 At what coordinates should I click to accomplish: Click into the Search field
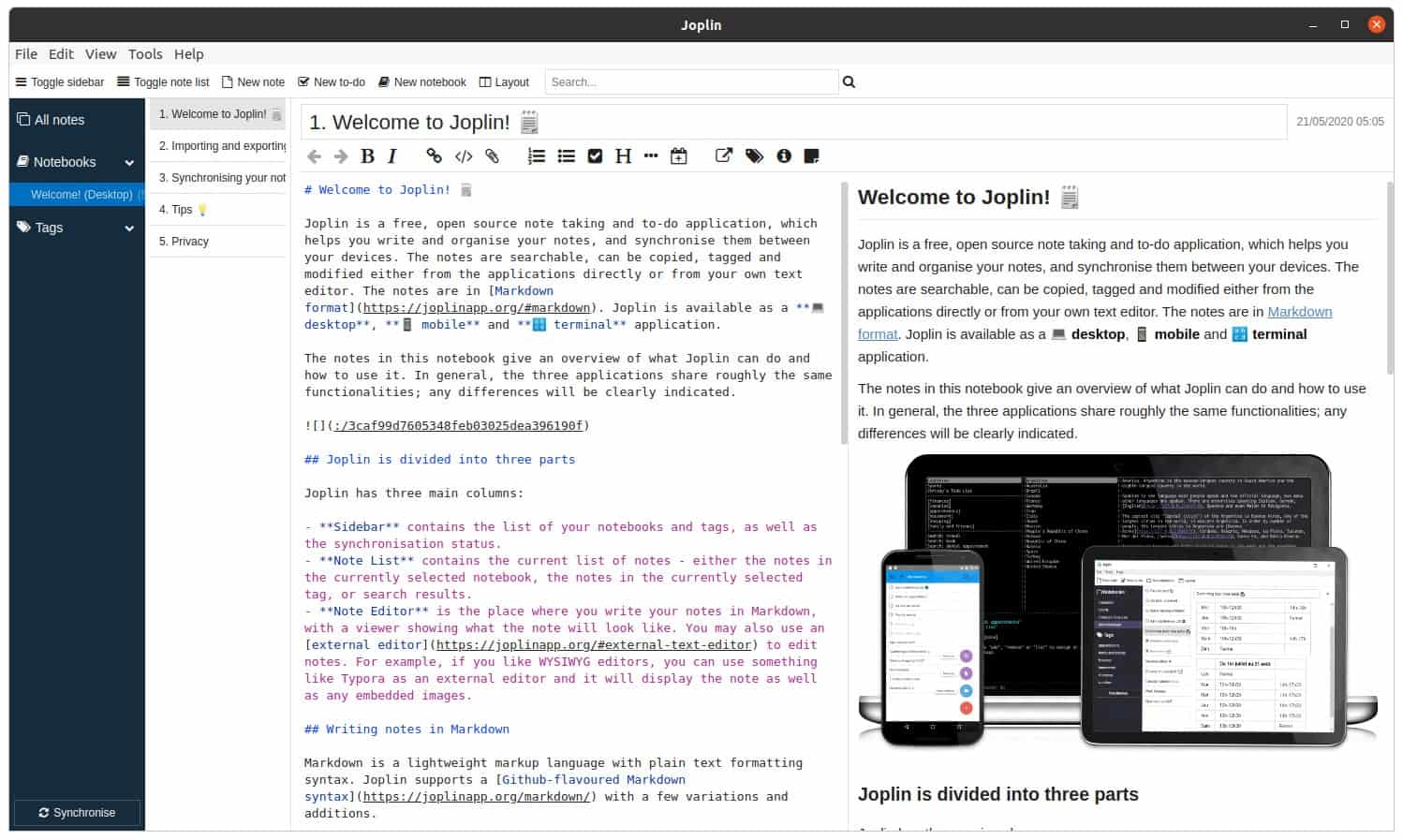point(691,82)
